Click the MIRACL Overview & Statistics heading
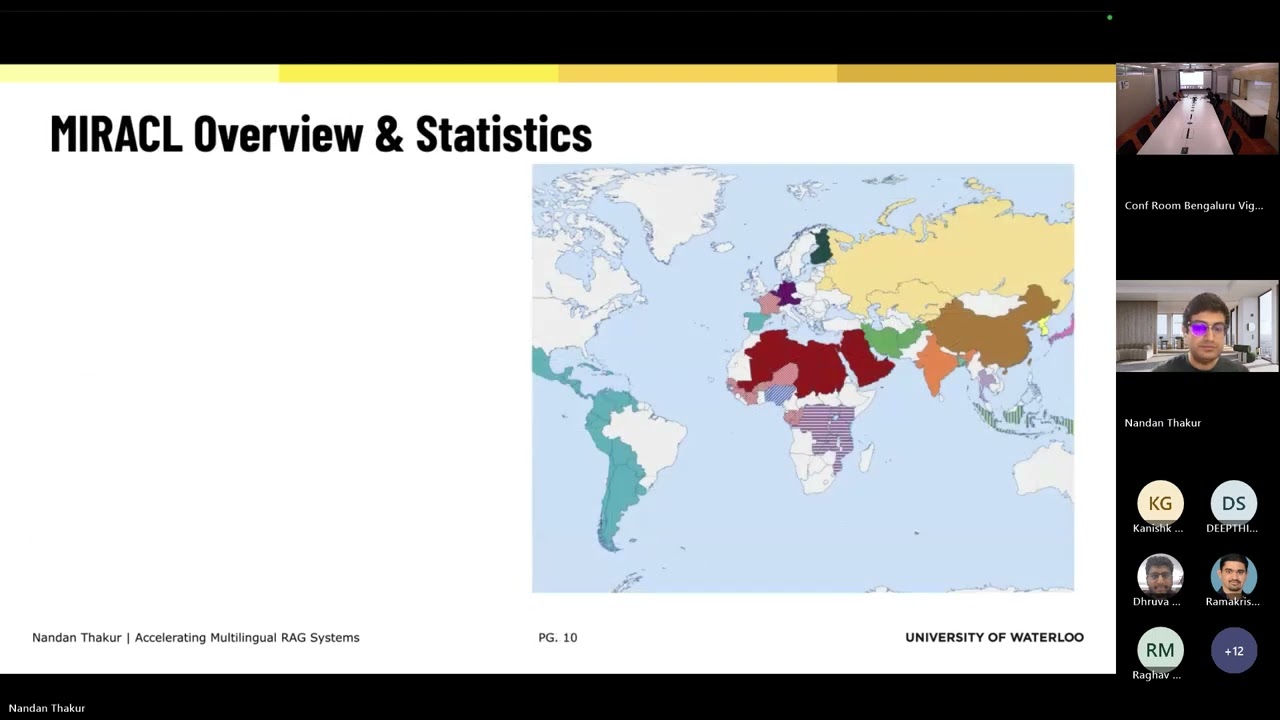This screenshot has height=720, width=1280. (x=320, y=133)
